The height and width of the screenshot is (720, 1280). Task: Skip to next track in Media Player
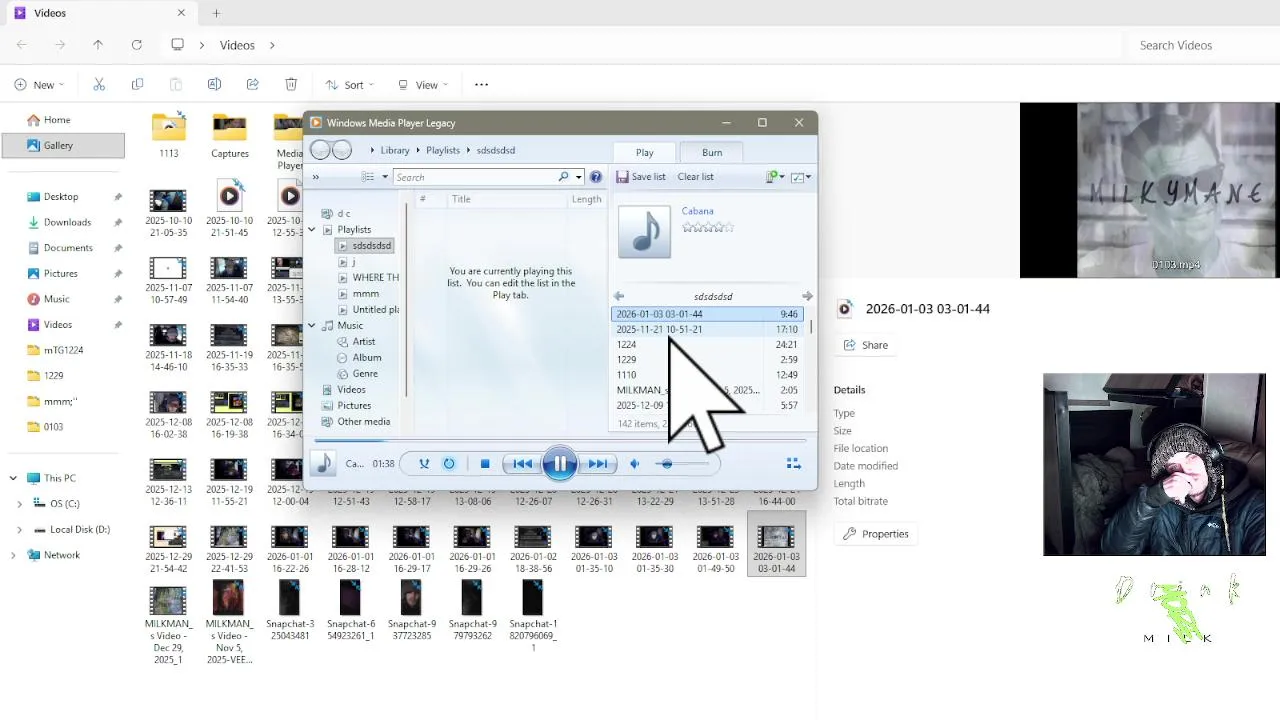[x=597, y=464]
